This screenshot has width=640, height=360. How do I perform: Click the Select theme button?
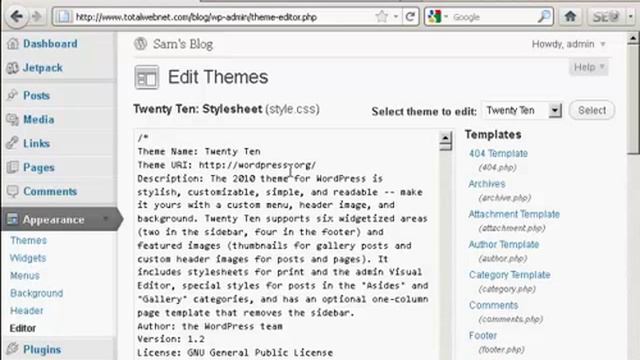pos(591,110)
